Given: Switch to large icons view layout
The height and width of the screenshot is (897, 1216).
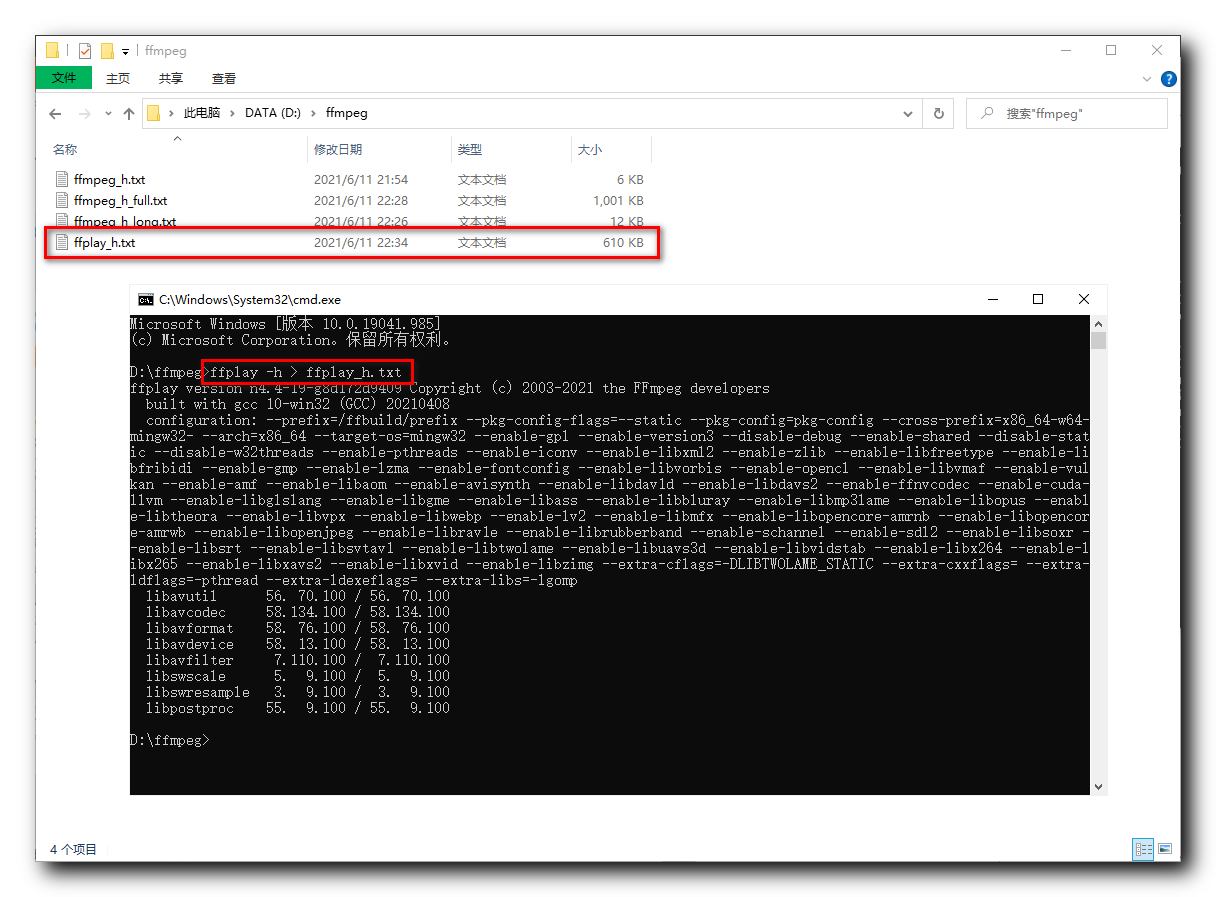Looking at the screenshot, I should [1164, 850].
